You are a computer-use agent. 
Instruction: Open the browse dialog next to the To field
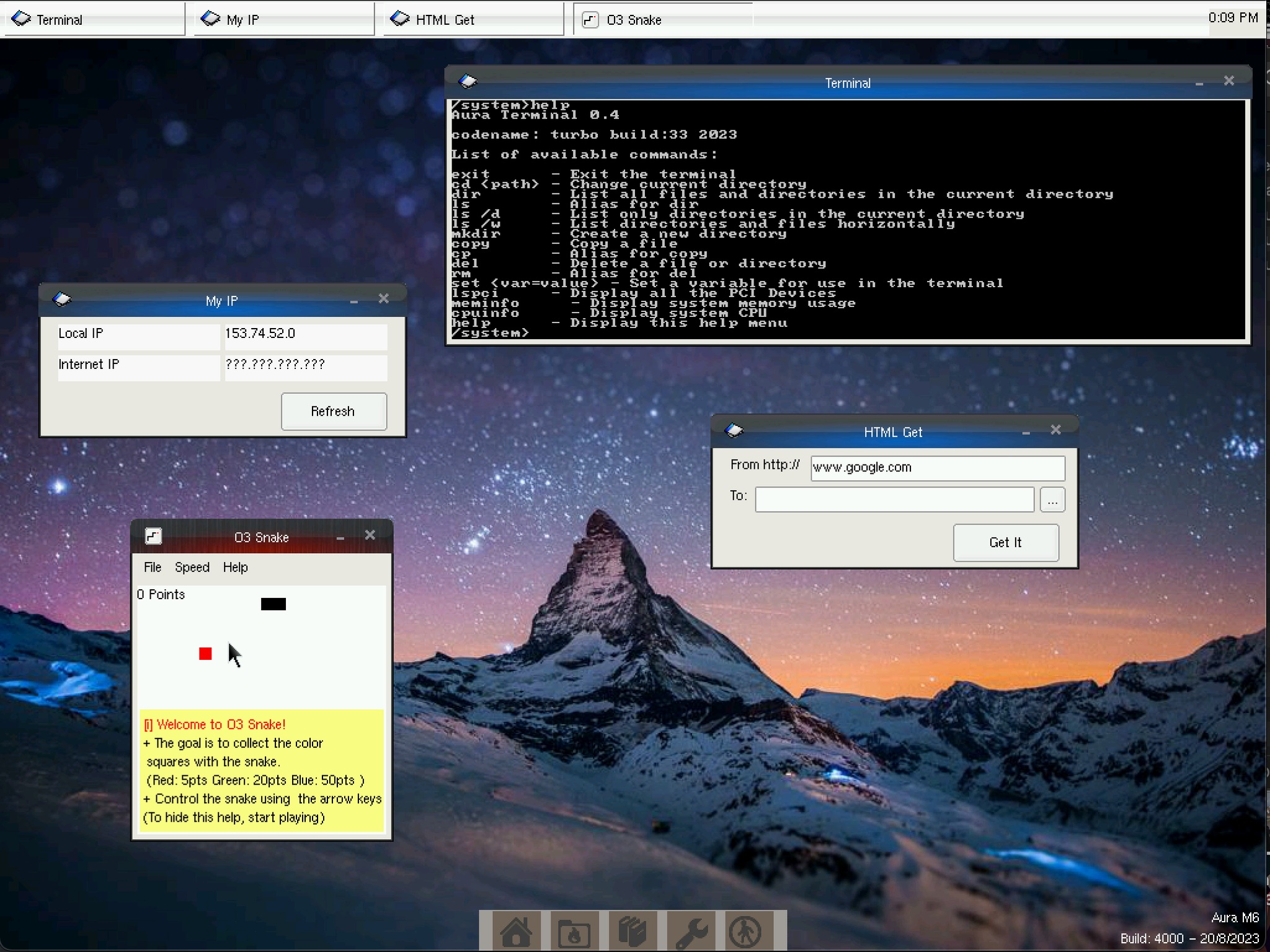[x=1051, y=499]
